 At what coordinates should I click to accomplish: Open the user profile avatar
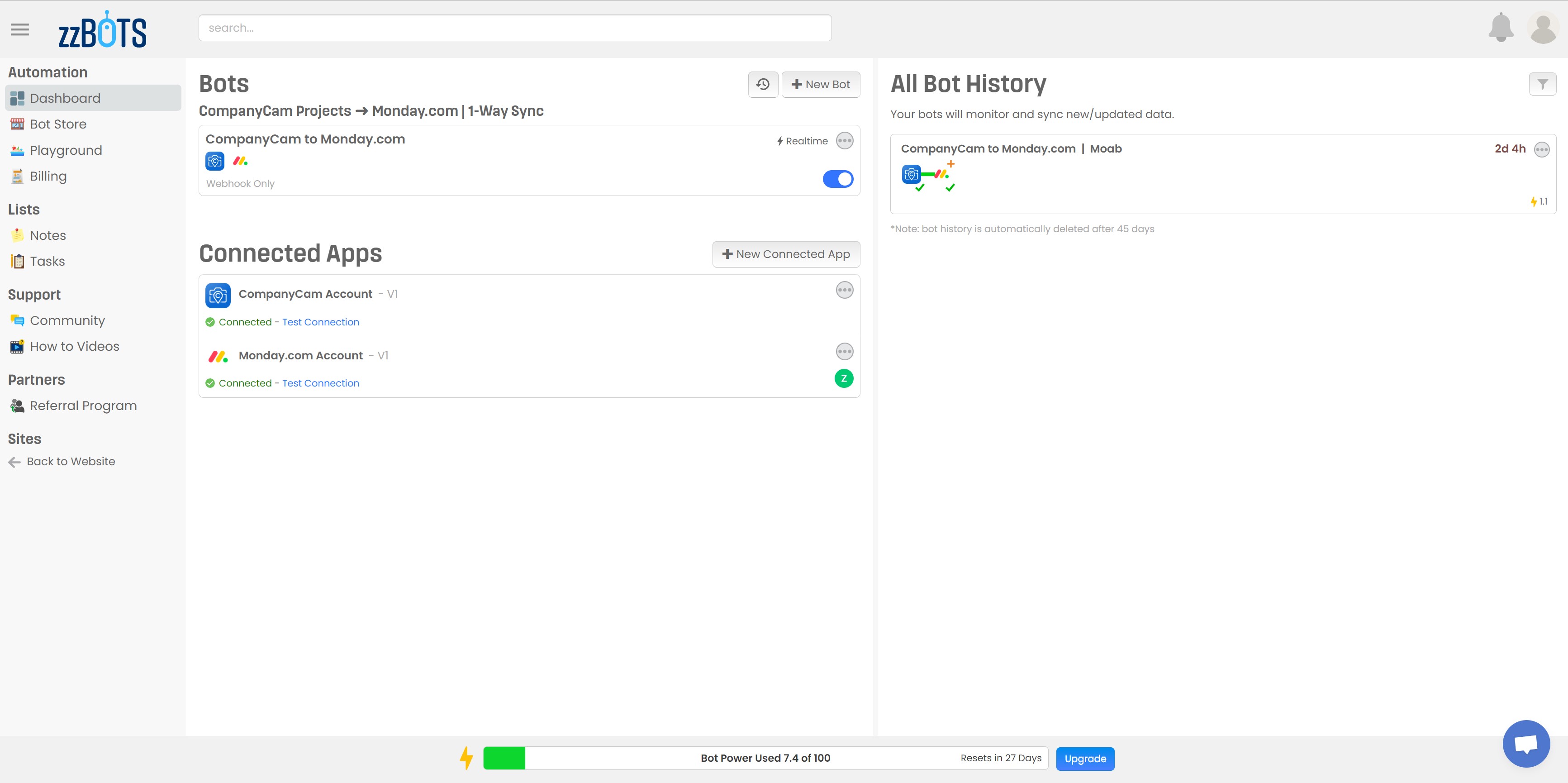point(1542,29)
